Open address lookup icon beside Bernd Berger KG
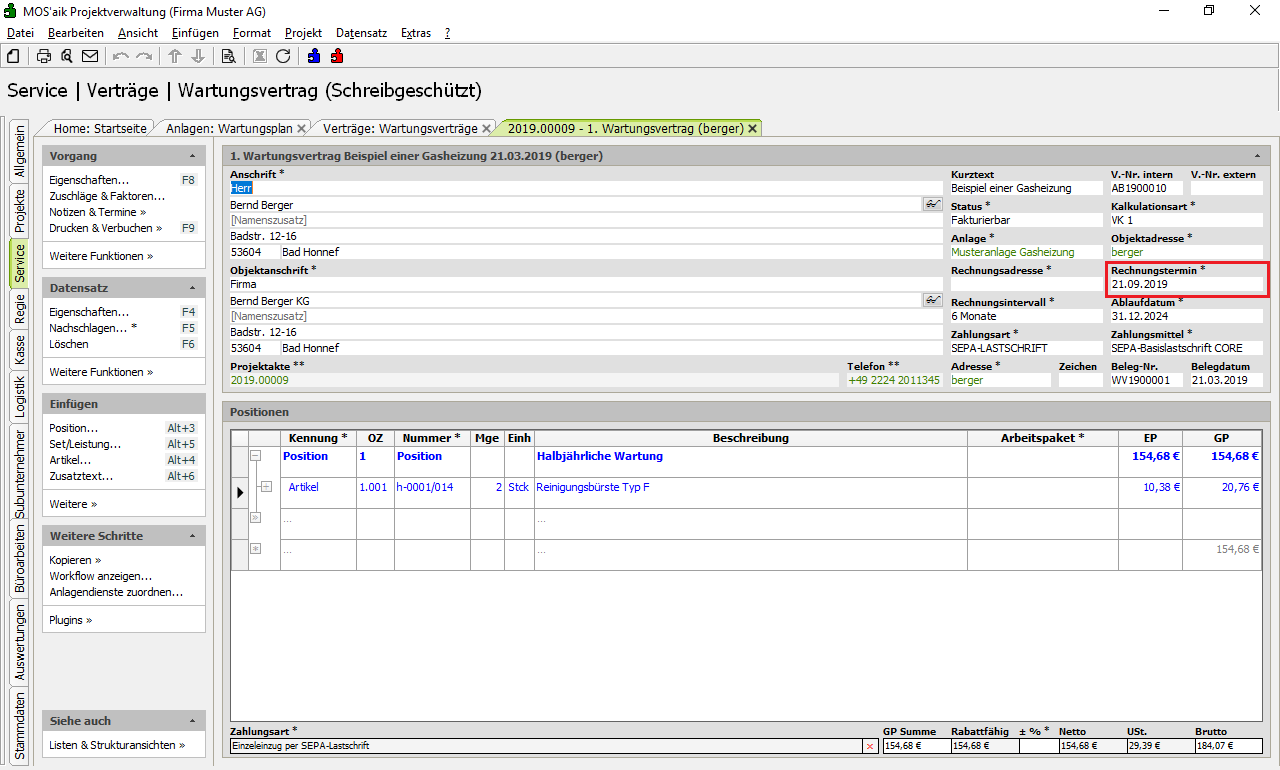The image size is (1280, 770). click(933, 300)
